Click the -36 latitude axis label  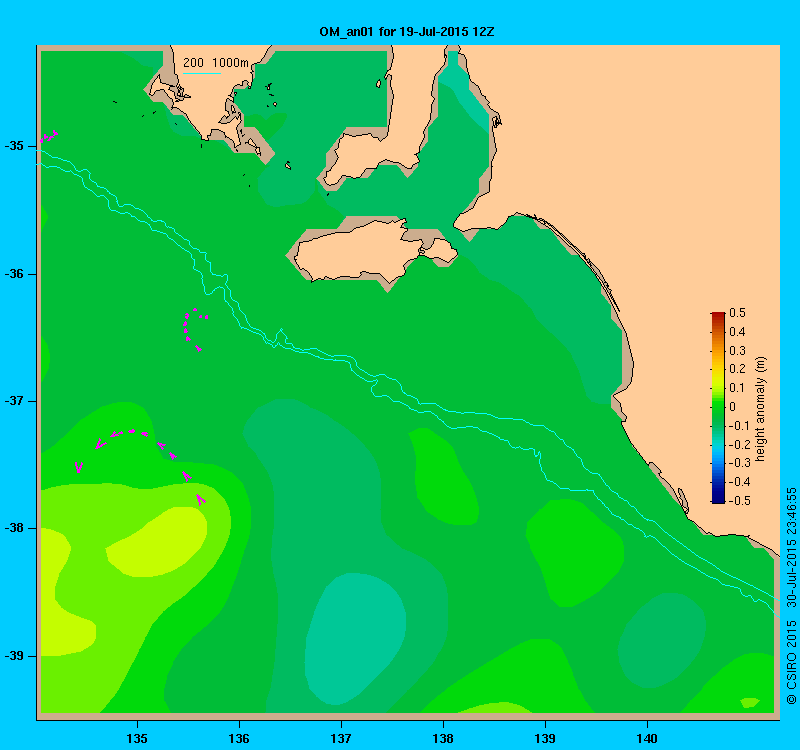click(14, 274)
